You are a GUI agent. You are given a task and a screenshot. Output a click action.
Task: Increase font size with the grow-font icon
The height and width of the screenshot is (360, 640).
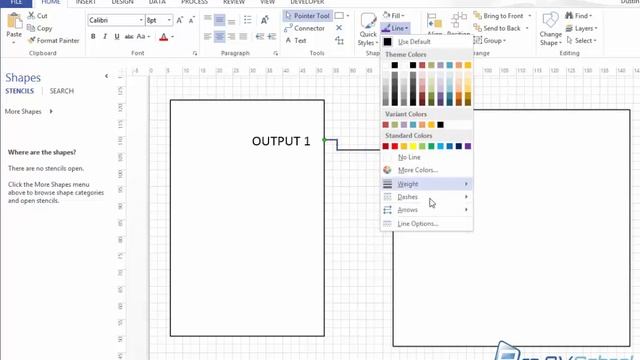(180, 20)
